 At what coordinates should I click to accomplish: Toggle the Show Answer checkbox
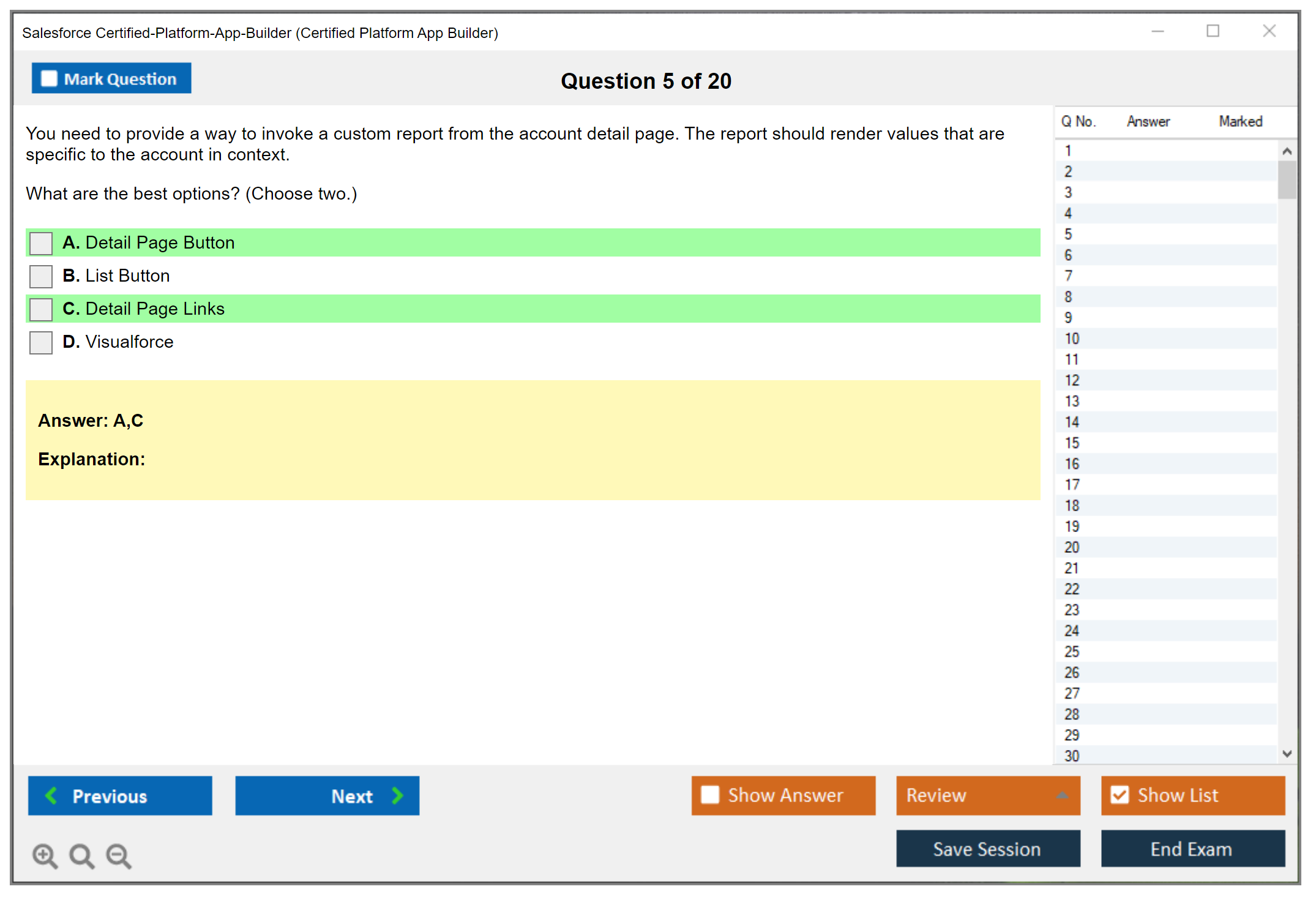(710, 795)
